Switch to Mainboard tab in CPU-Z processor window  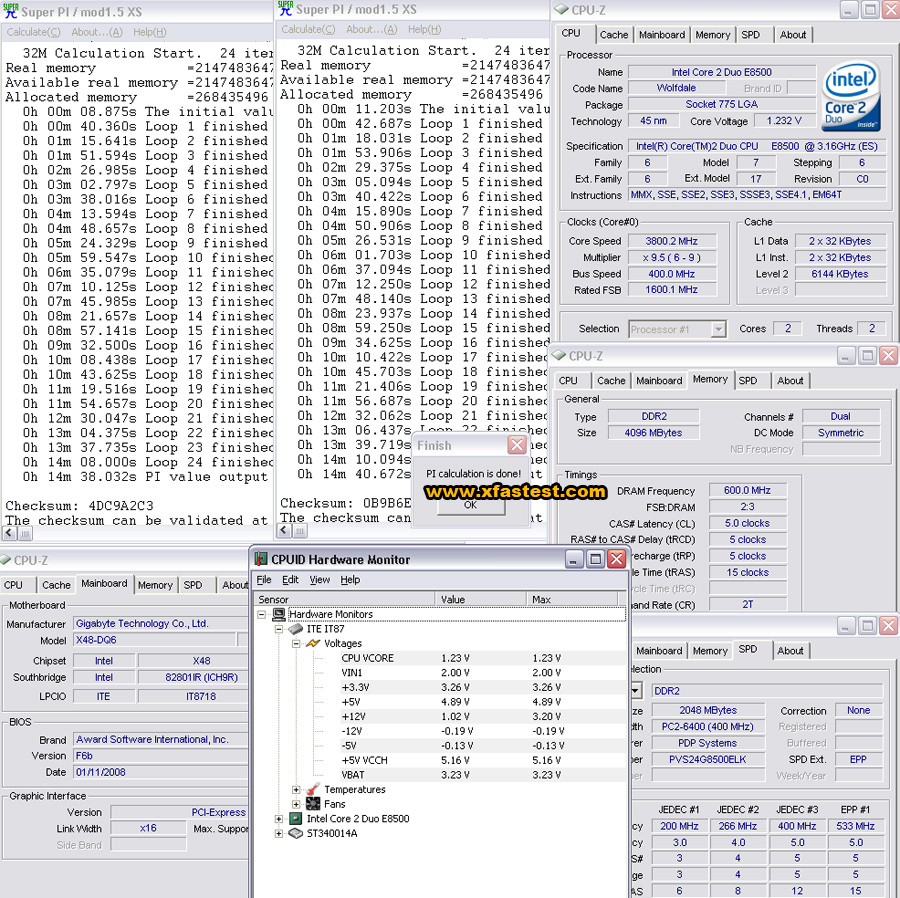[x=662, y=35]
